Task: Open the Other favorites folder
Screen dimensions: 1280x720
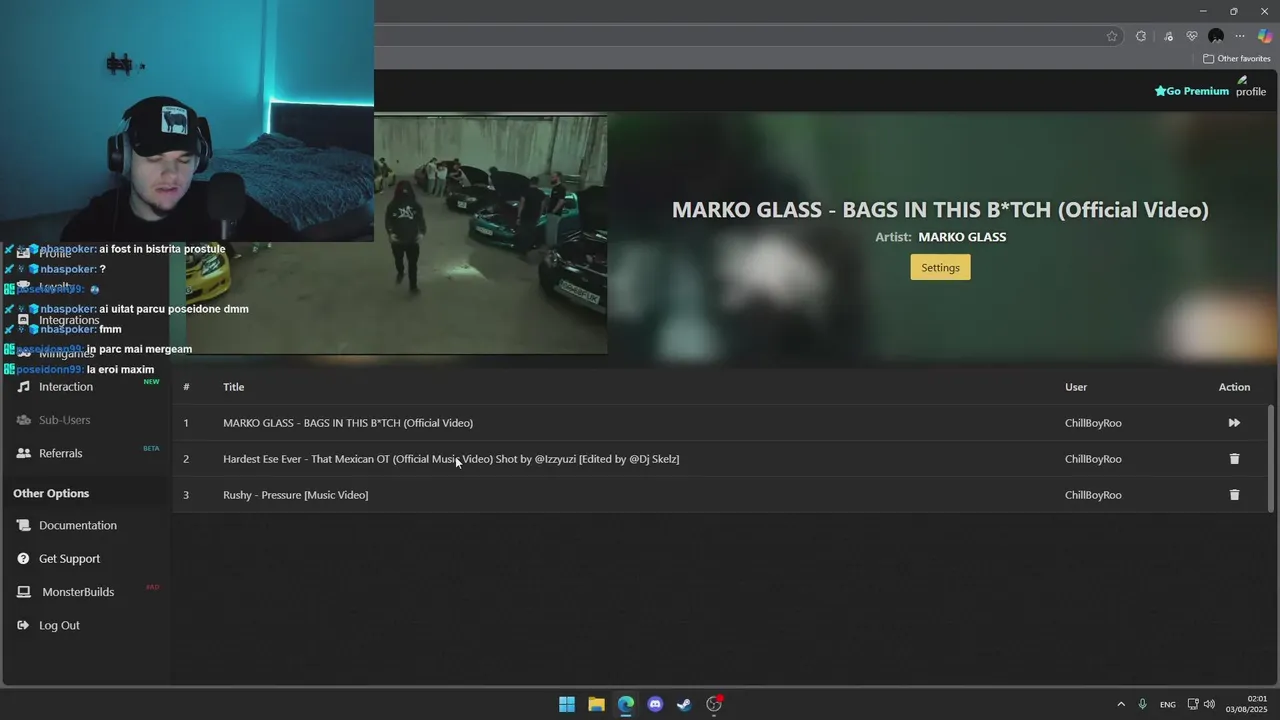Action: point(1237,59)
